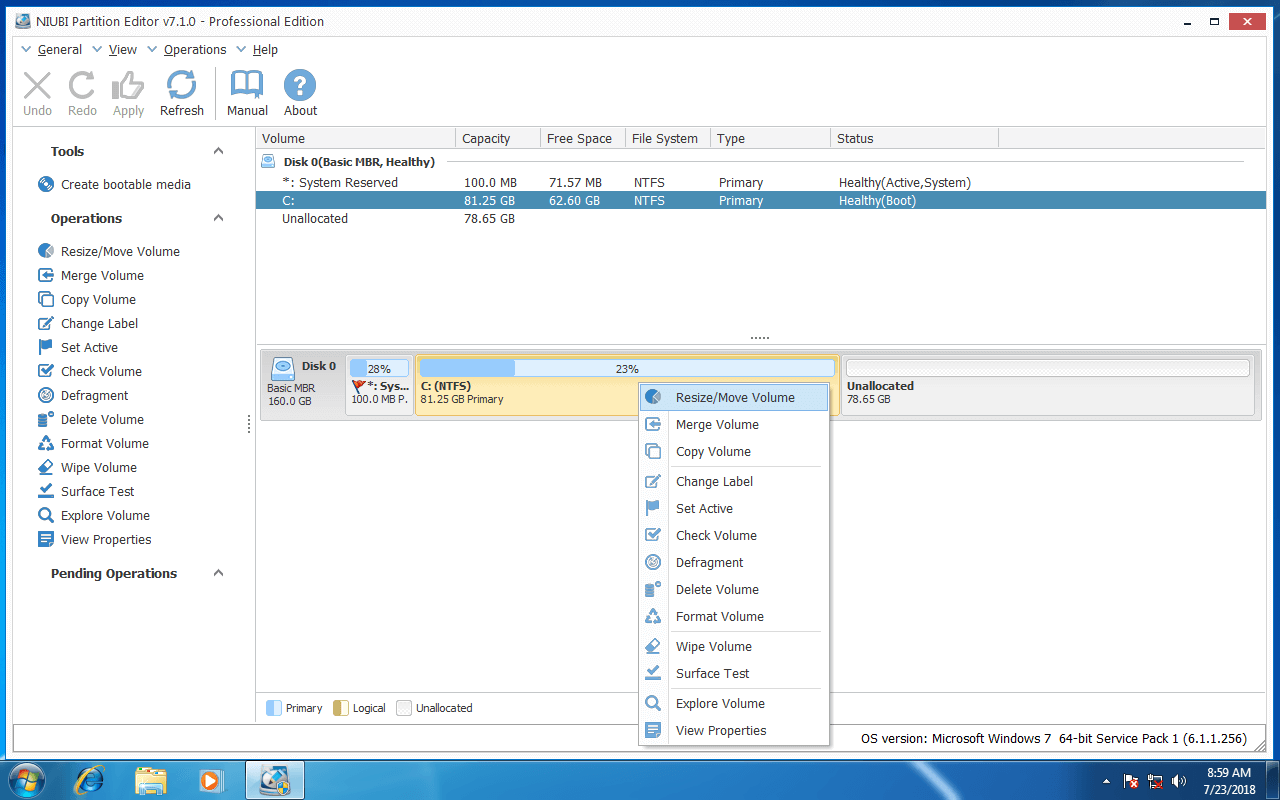The height and width of the screenshot is (800, 1280).
Task: Click the sidebar Wipe Volume eraser icon
Action: point(46,467)
